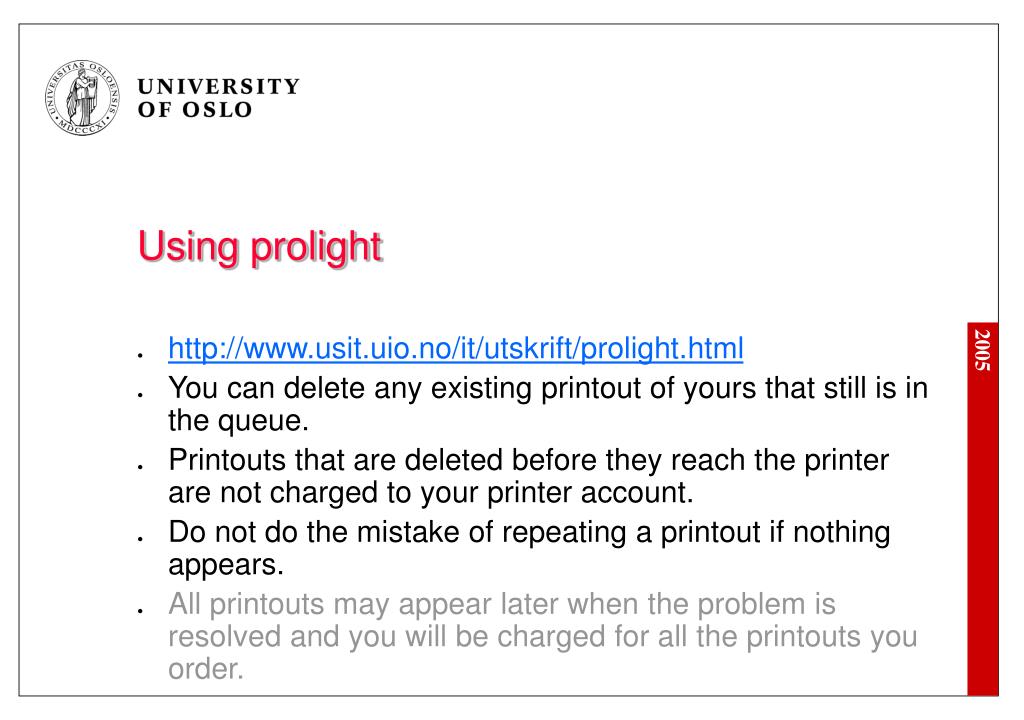
Task: Click the red 2005 sidebar banner
Action: [x=982, y=508]
